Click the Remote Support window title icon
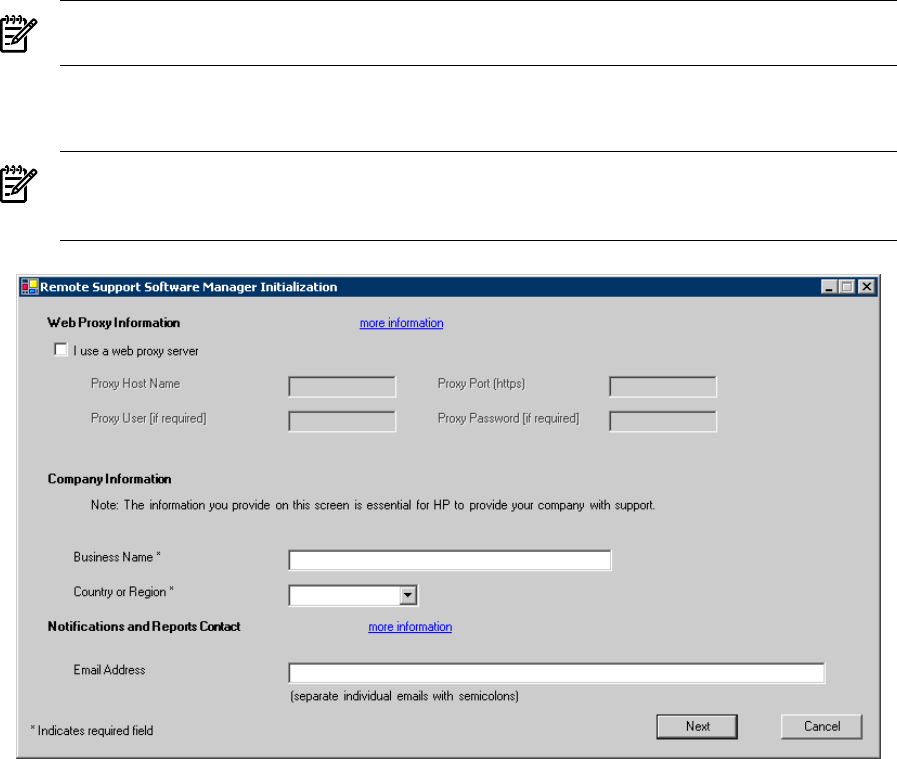897x759 pixels. pyautogui.click(x=29, y=287)
